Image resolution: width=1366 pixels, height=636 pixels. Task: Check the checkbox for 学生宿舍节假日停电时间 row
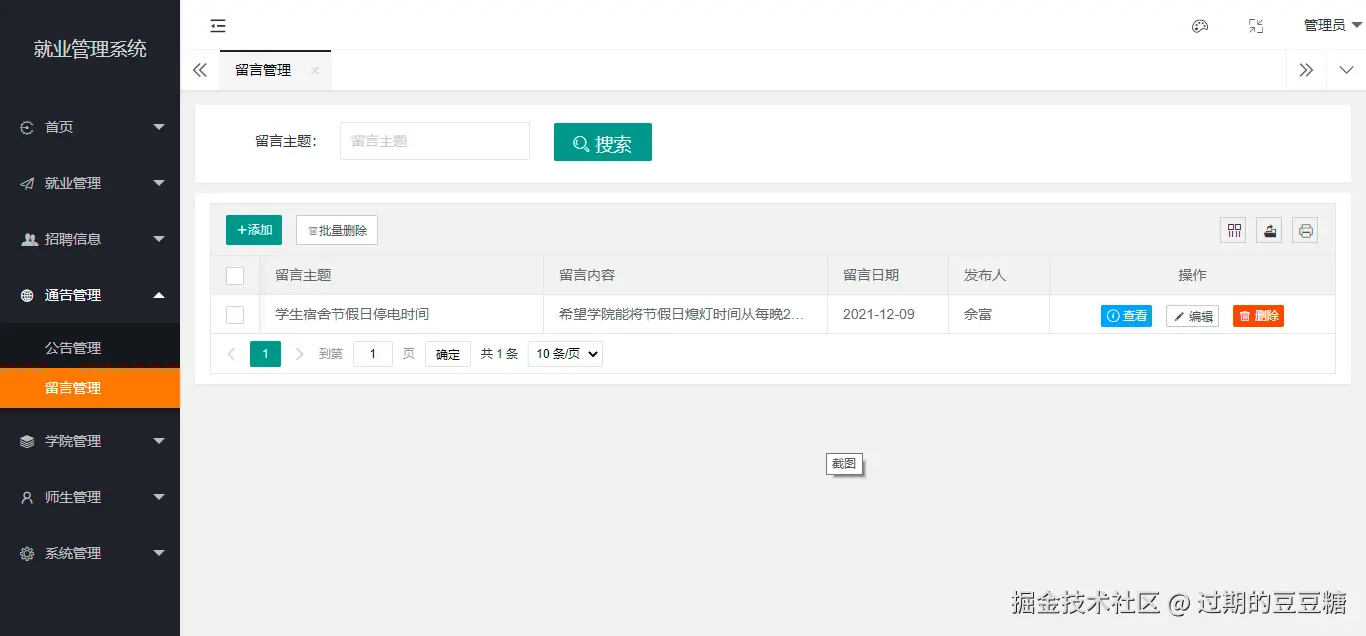236,313
